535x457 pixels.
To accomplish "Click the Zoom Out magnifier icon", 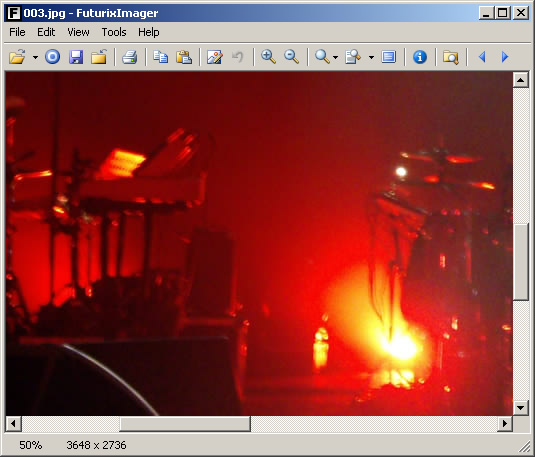I will pos(292,57).
